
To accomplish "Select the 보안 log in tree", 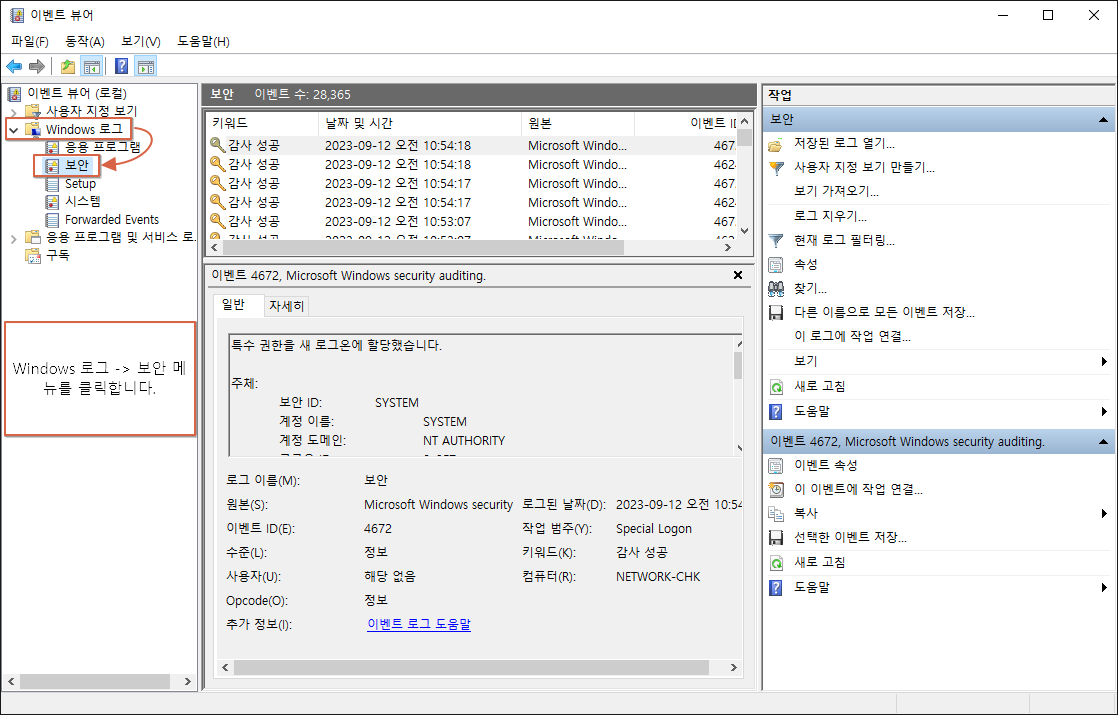I will [x=77, y=165].
